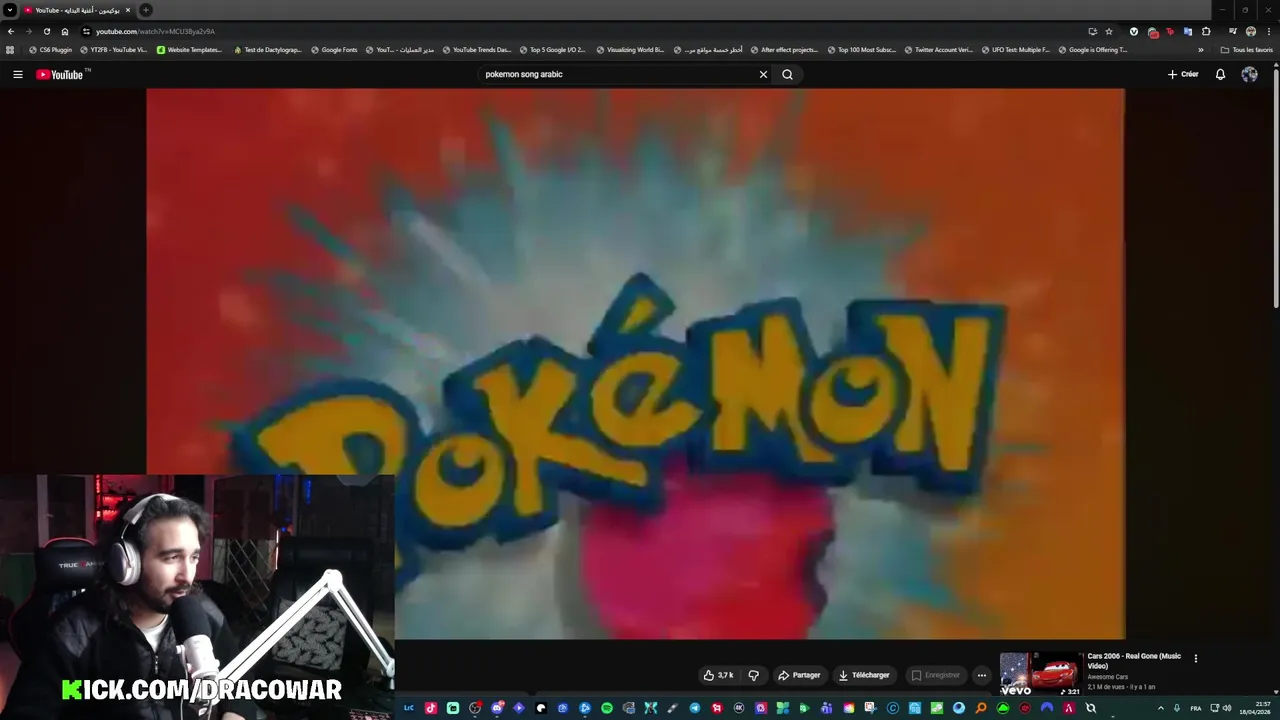Open the tab search dropdown arrow

9,10
